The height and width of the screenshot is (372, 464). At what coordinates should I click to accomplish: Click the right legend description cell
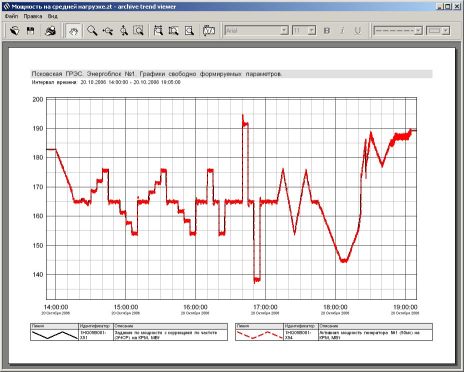click(375, 335)
